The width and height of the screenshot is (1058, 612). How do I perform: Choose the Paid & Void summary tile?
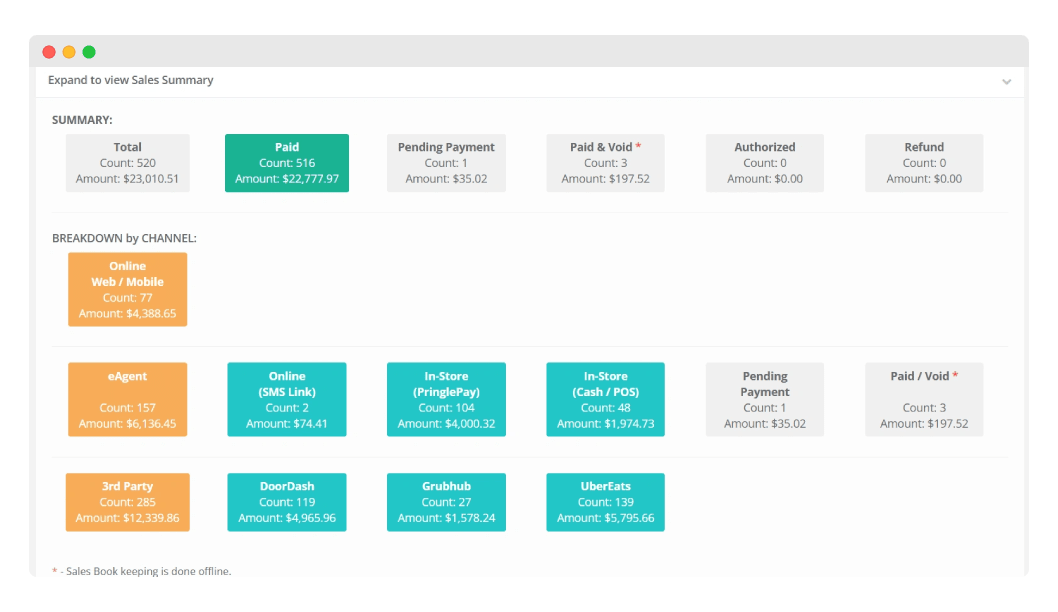pyautogui.click(x=605, y=163)
